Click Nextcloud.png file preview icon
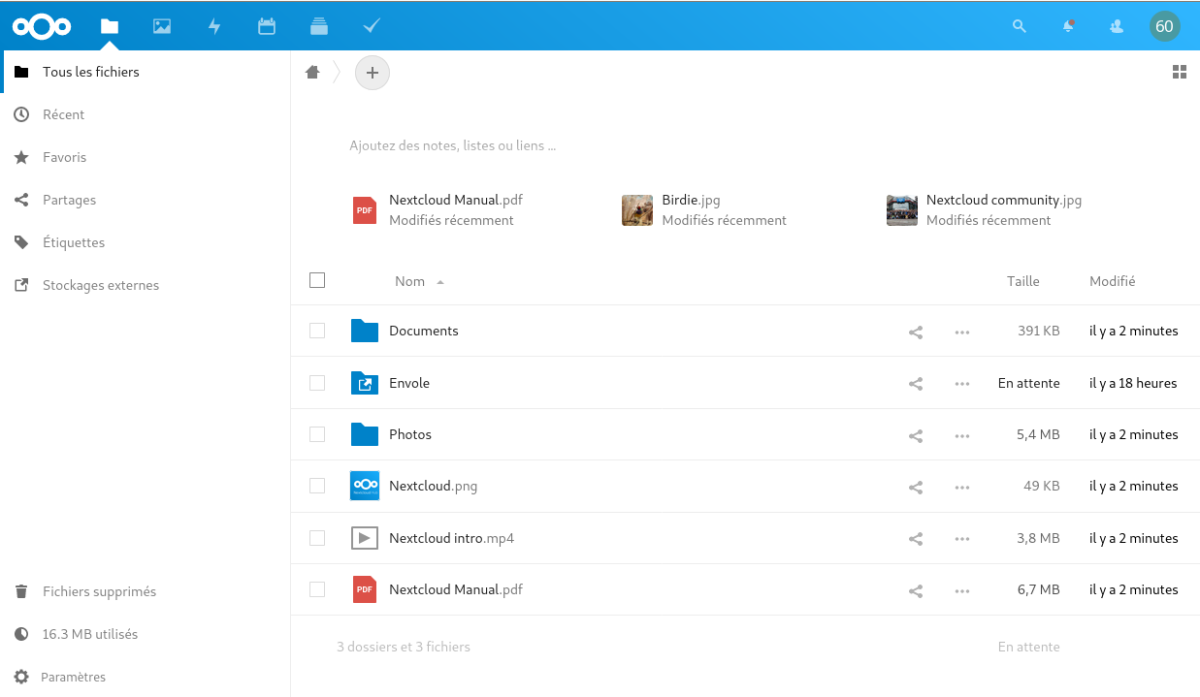The image size is (1200, 697). point(365,486)
